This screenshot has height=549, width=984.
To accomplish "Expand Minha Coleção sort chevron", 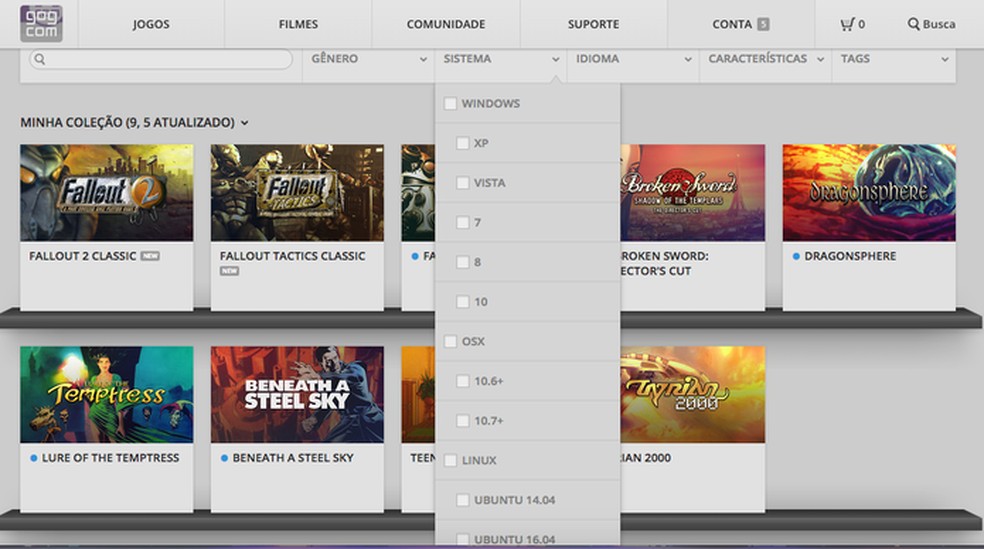I will tap(245, 123).
